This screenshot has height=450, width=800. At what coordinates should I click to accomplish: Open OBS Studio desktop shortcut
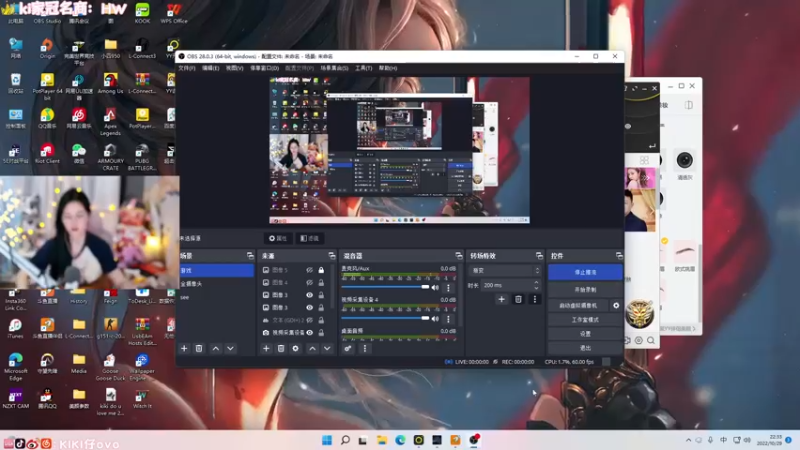pos(47,13)
